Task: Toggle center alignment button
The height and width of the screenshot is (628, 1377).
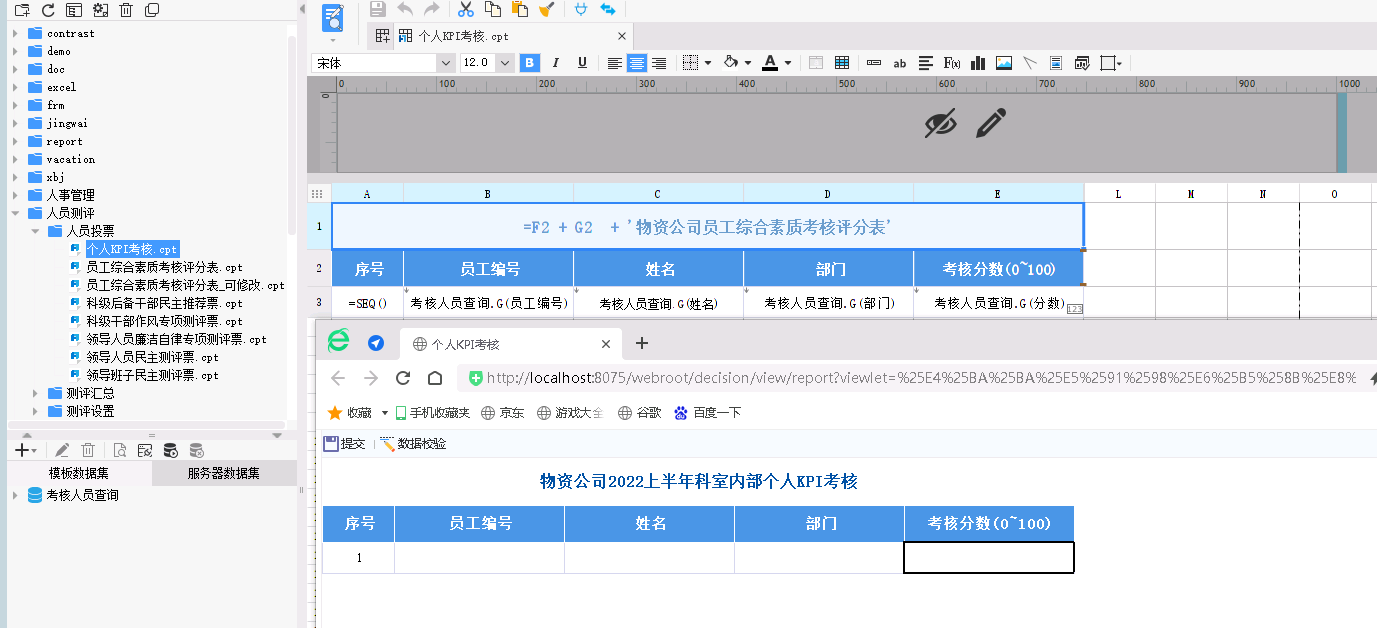Action: [x=637, y=63]
